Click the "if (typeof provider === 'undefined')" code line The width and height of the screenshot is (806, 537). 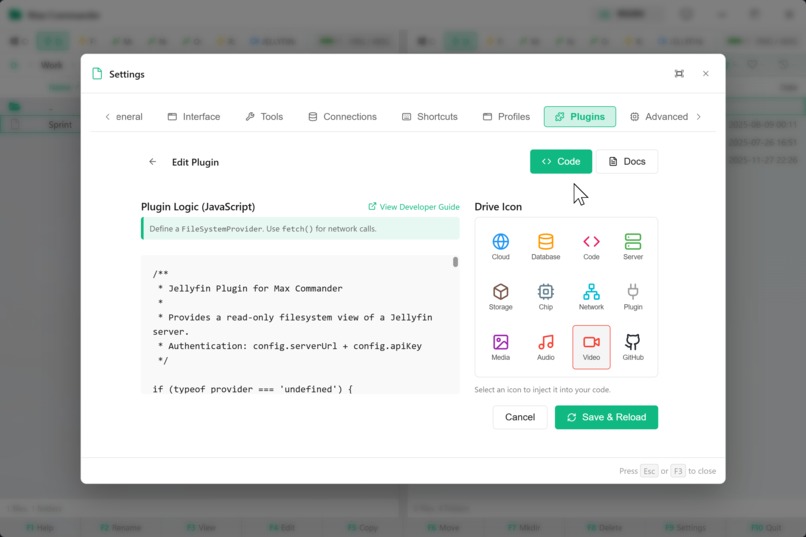252,389
